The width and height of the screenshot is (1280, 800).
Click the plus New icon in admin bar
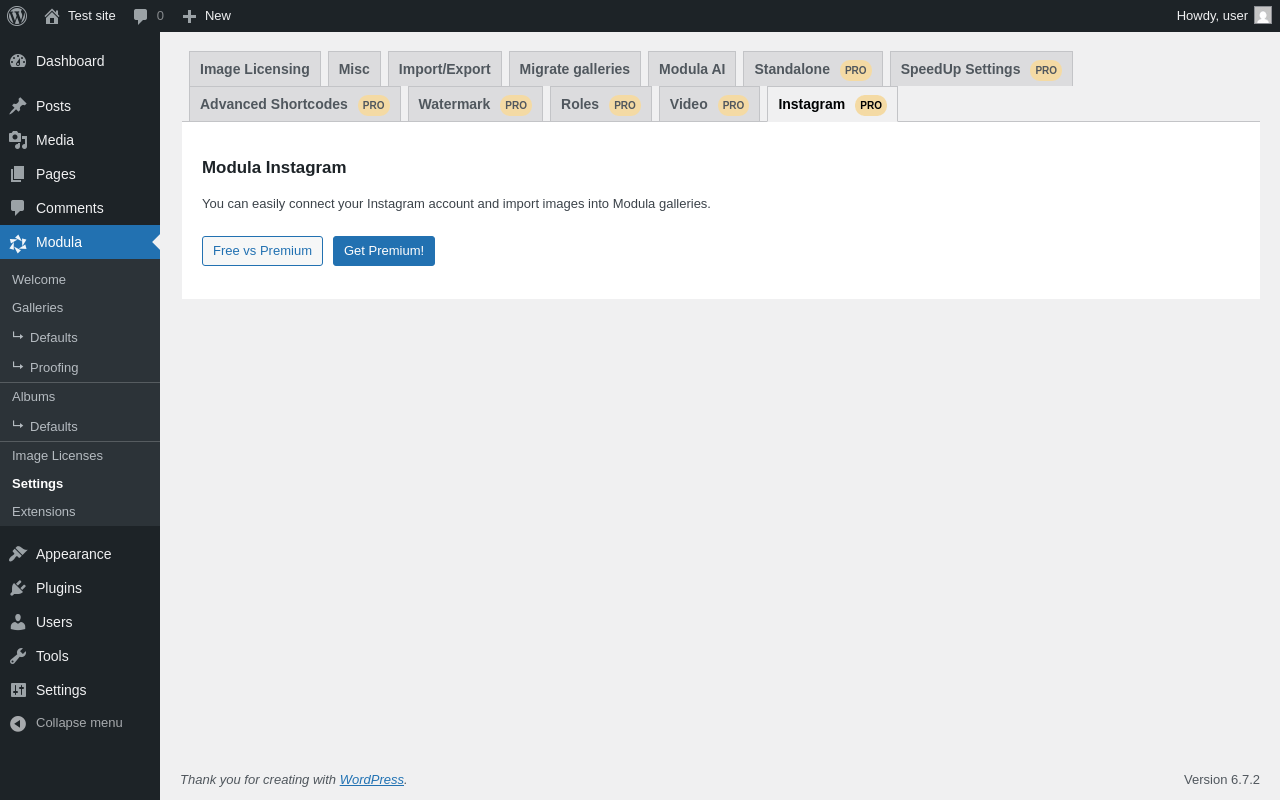tap(189, 16)
